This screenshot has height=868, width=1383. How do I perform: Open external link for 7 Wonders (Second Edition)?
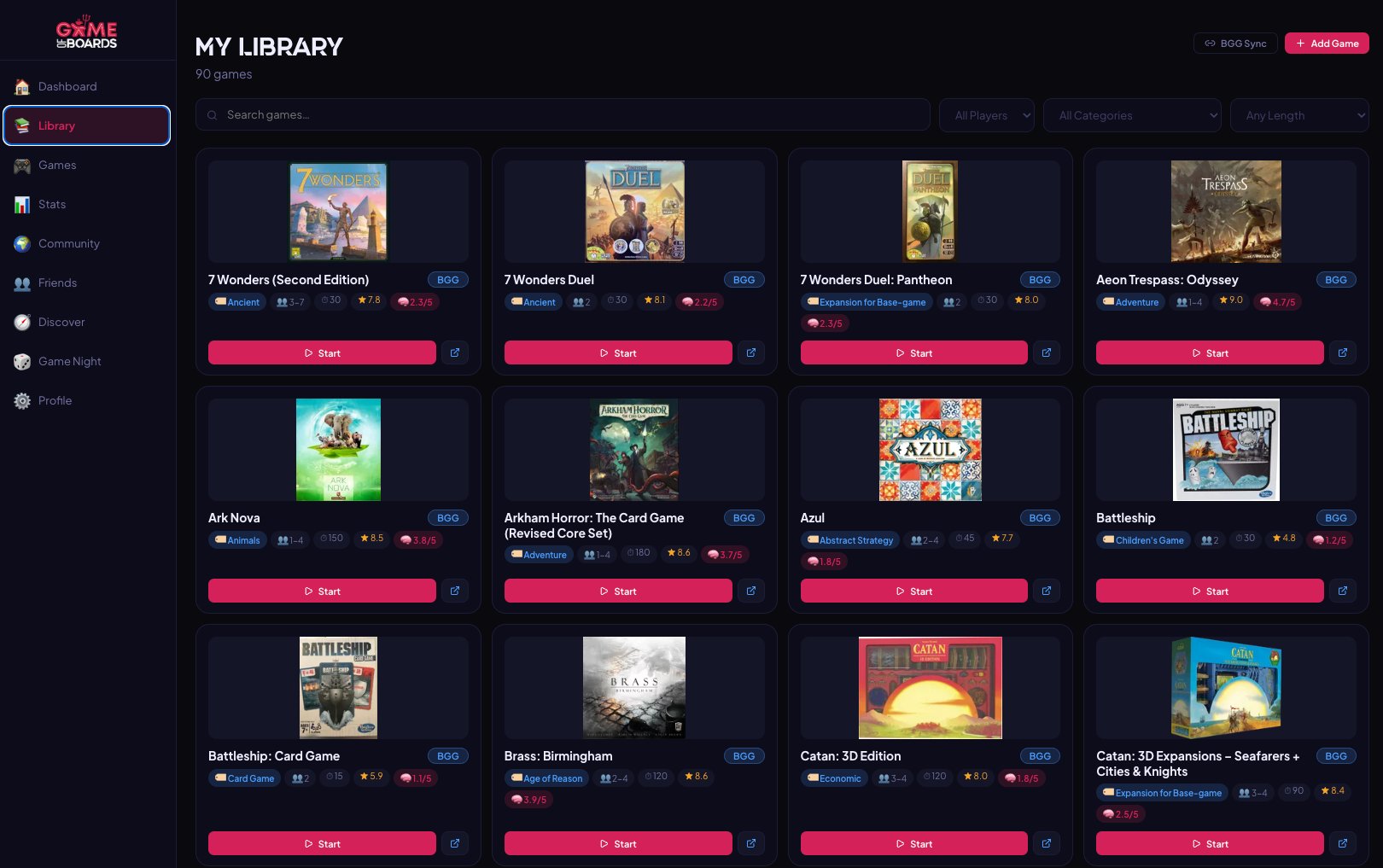coord(455,352)
